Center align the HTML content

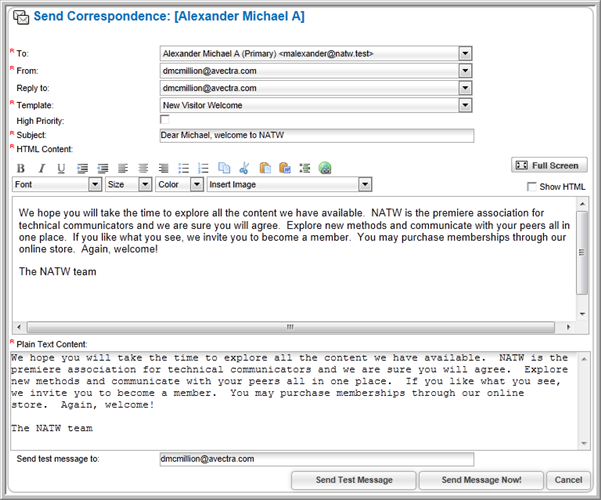coord(143,168)
